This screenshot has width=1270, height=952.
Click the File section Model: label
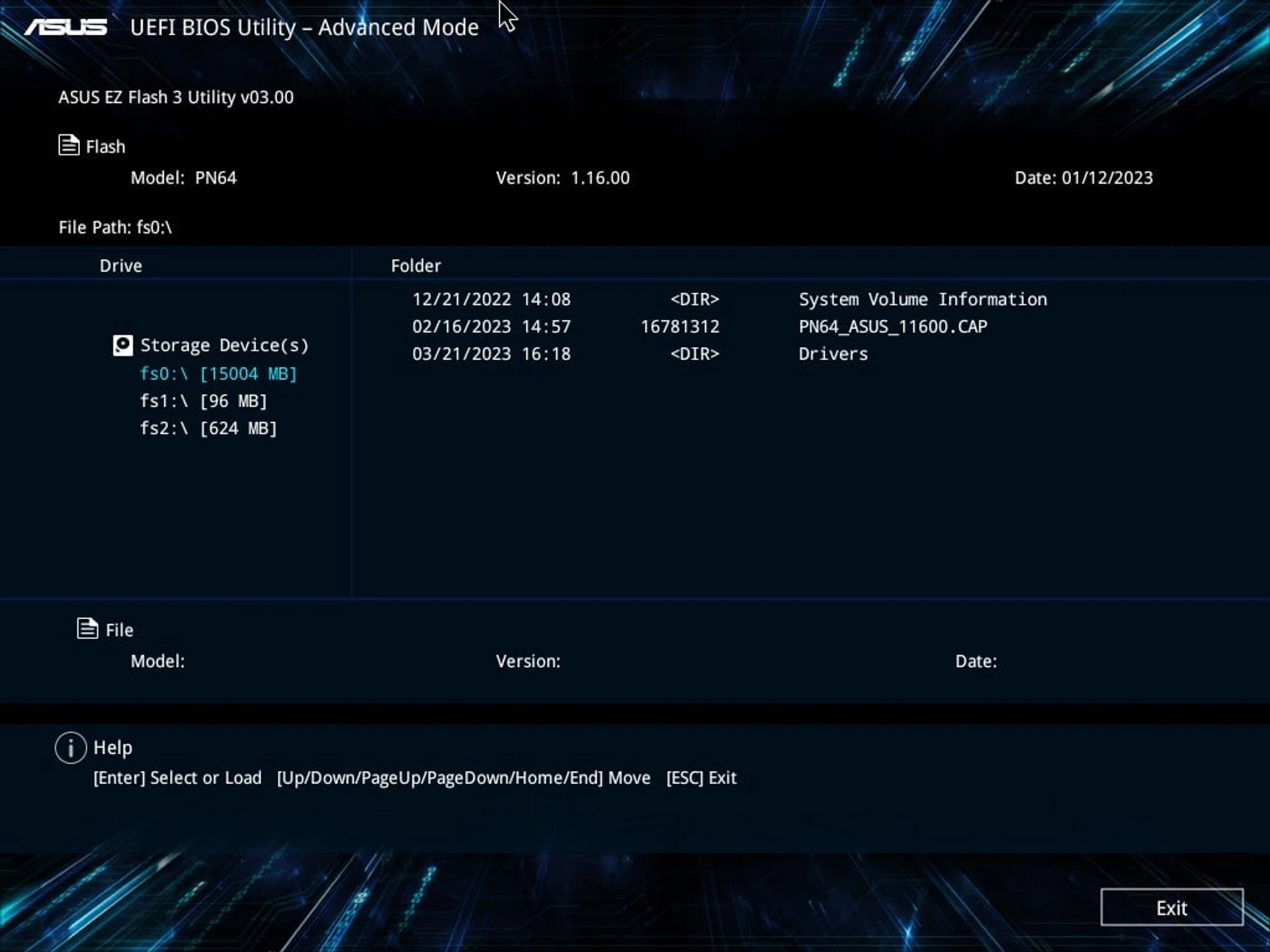pyautogui.click(x=158, y=661)
